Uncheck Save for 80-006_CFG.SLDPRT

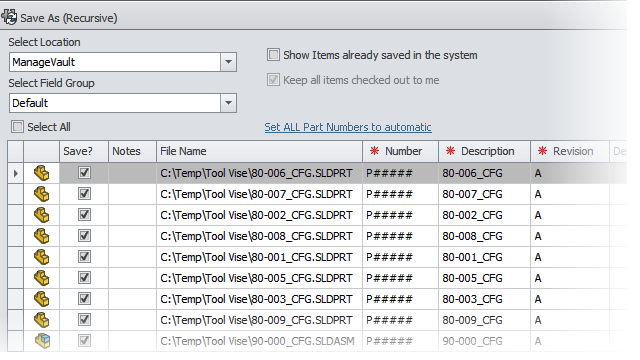click(84, 173)
